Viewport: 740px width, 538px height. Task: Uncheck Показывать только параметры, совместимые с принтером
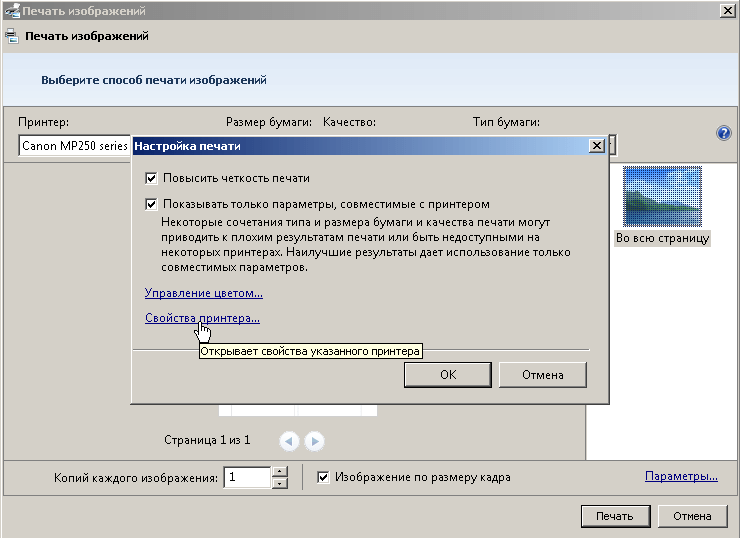(152, 204)
